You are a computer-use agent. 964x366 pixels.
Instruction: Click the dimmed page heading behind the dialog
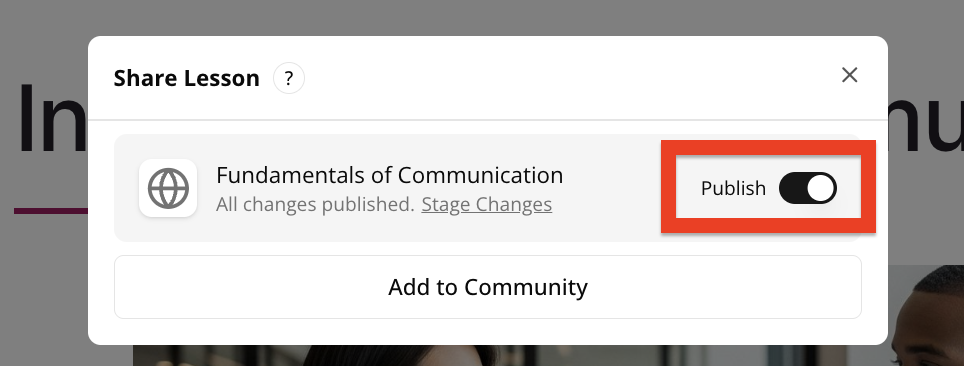[x=52, y=119]
